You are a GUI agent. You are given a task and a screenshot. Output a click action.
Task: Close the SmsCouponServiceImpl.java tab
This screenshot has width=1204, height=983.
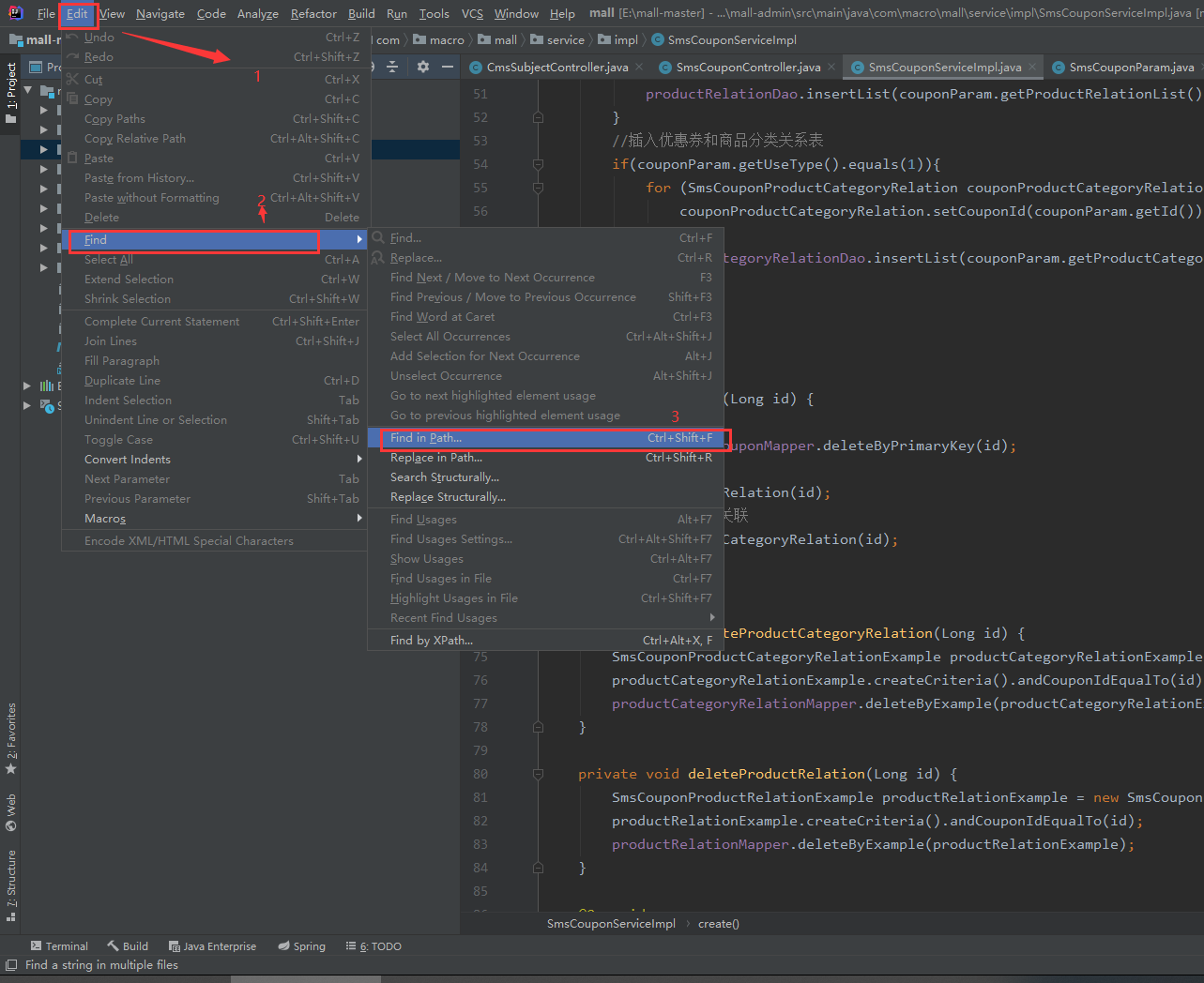1032,67
